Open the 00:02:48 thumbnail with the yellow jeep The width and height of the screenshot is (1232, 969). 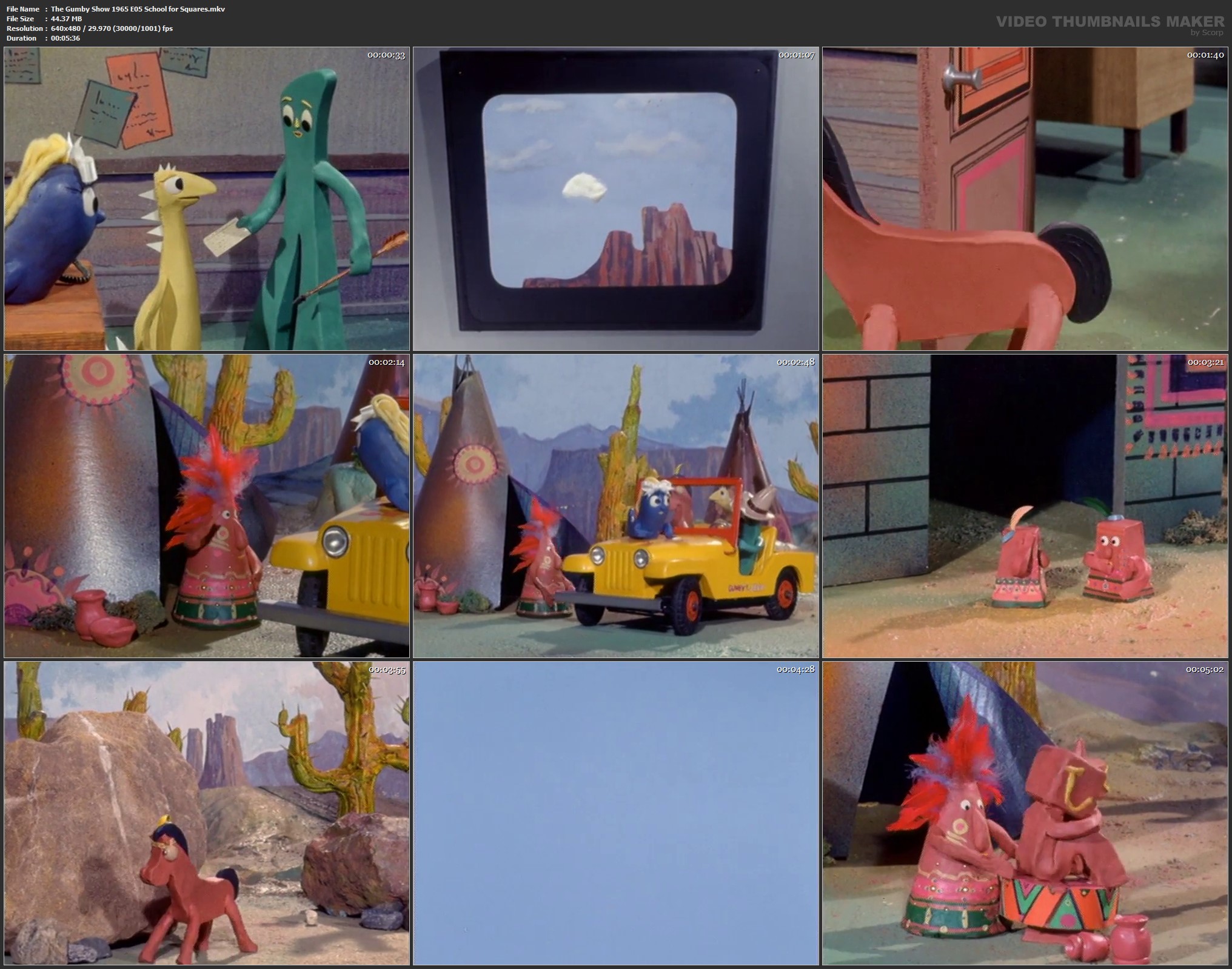[616, 506]
